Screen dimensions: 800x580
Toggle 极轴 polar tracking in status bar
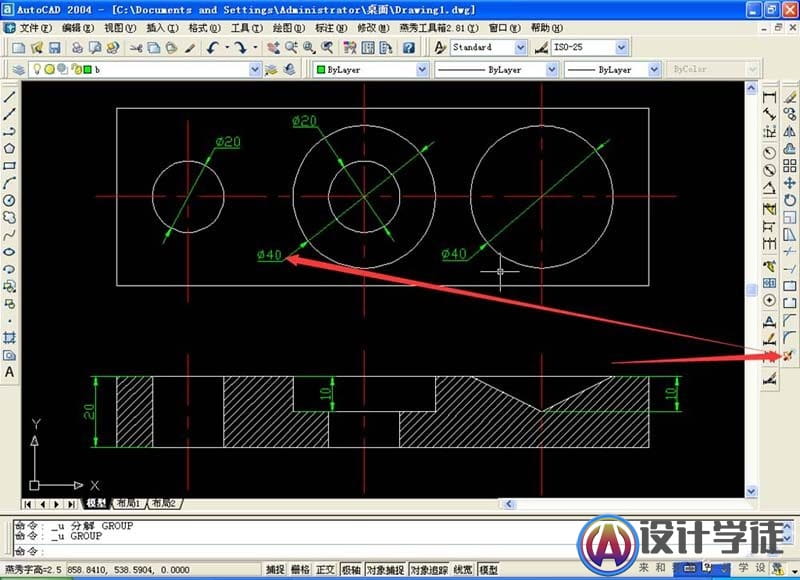(351, 569)
